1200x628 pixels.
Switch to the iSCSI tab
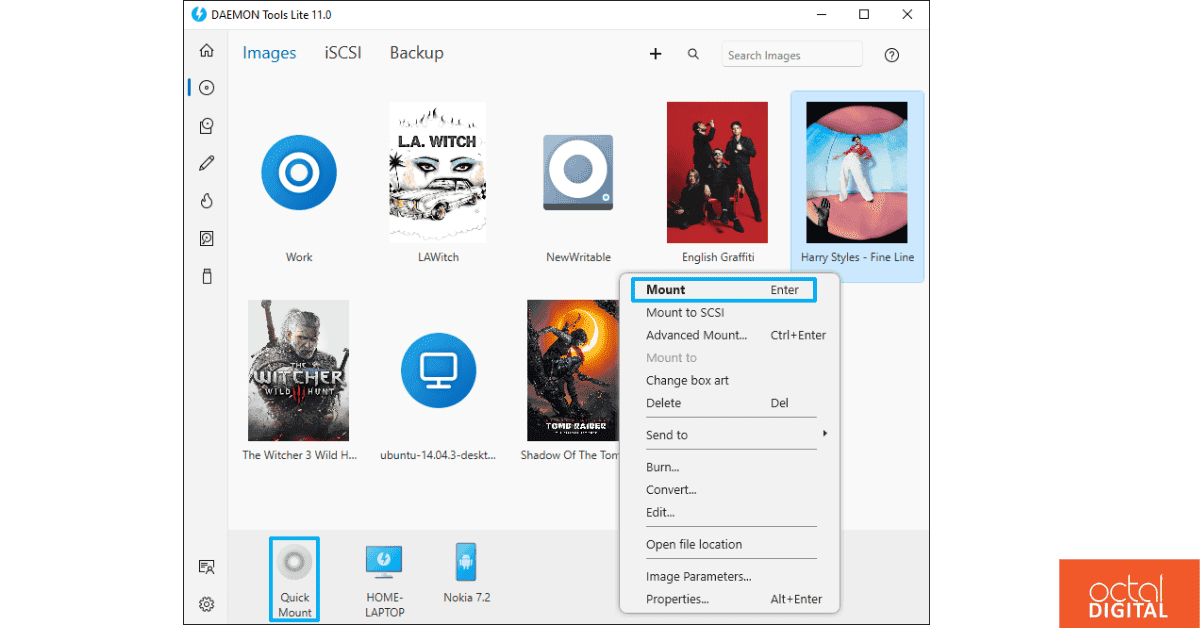tap(343, 53)
